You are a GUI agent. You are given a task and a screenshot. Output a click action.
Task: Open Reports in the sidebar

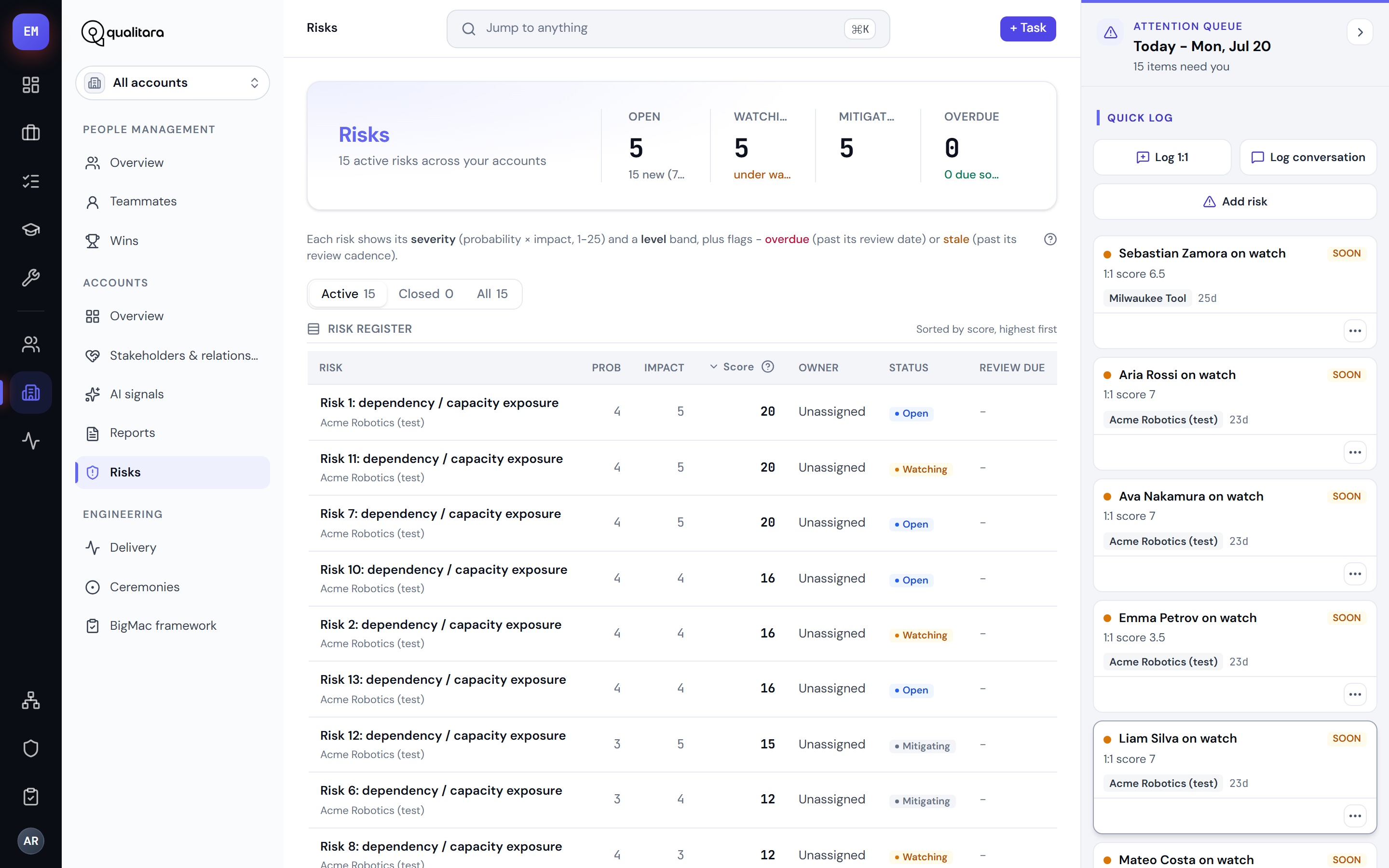coord(173,433)
